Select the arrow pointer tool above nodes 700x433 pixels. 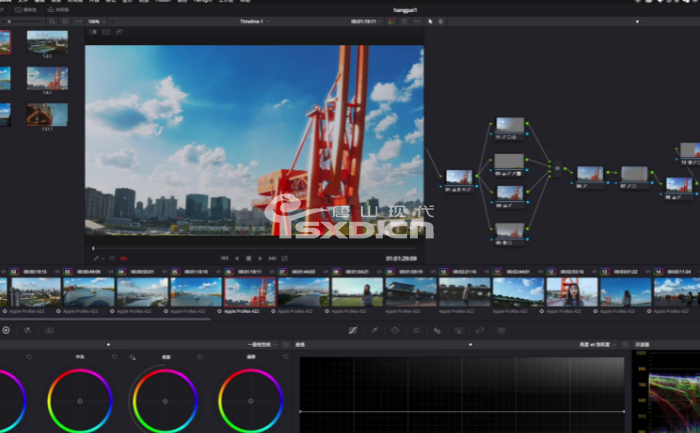430,21
